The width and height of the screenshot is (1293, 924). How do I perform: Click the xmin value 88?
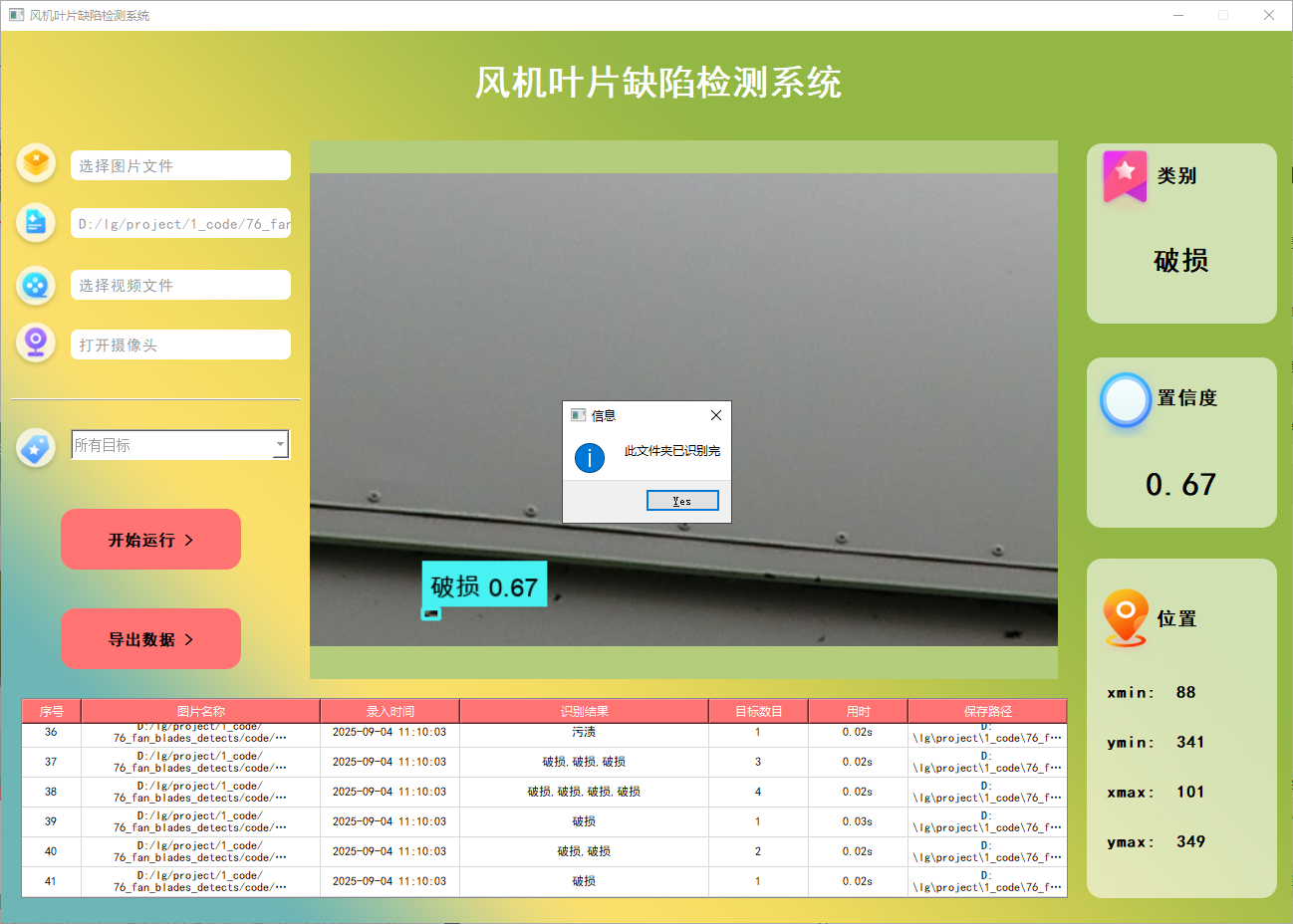tap(1185, 692)
